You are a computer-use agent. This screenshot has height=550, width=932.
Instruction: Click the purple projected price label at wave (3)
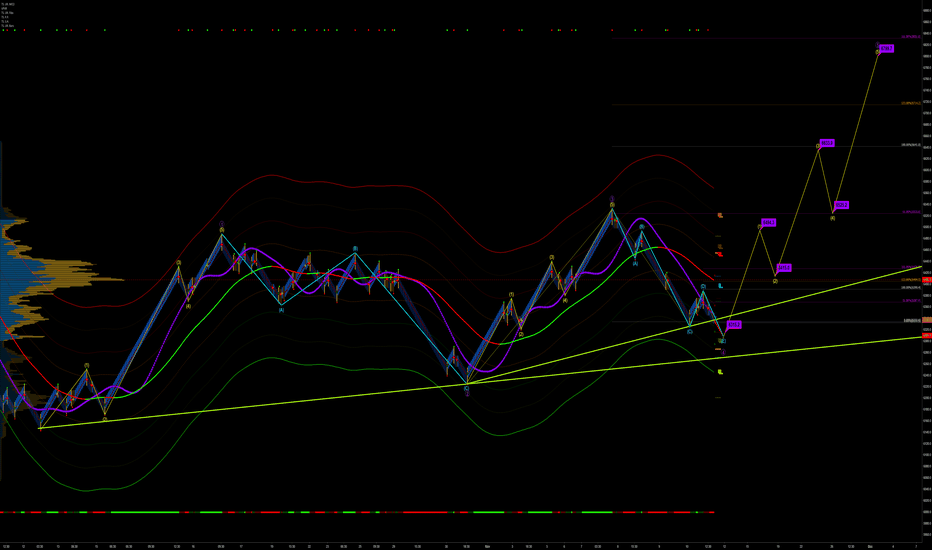[x=827, y=143]
